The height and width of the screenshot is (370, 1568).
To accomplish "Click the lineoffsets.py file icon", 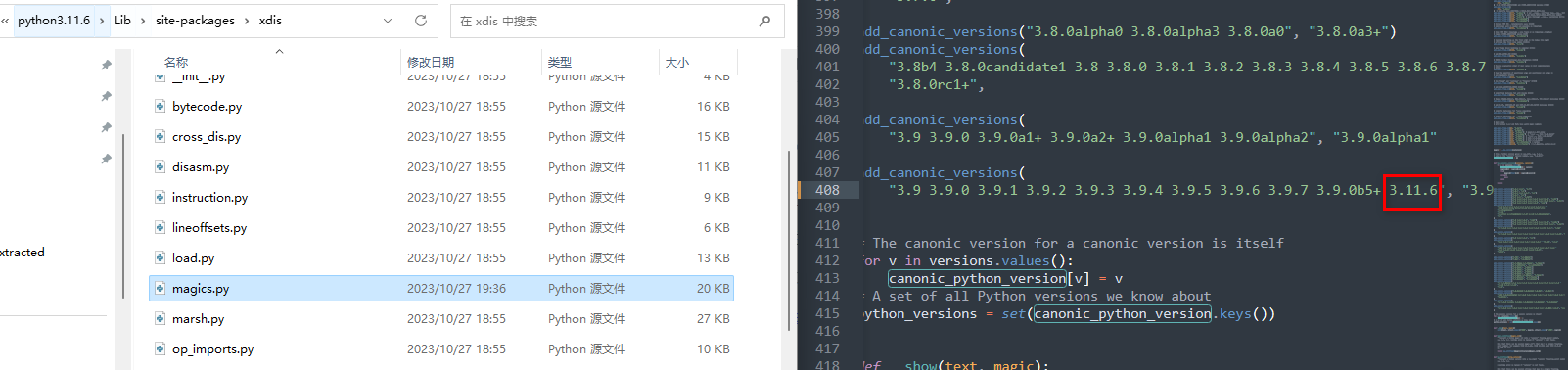I will click(x=160, y=227).
